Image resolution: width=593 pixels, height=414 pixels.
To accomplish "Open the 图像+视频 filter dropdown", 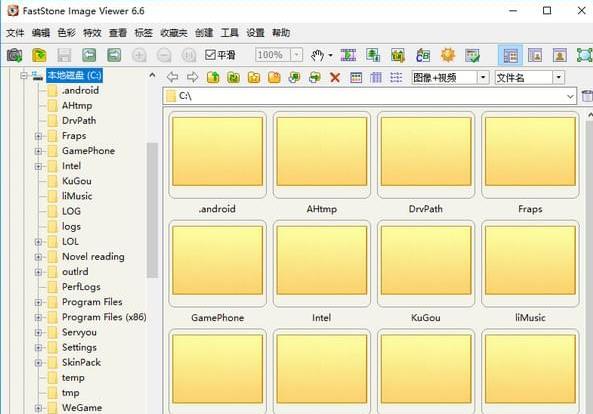I will click(x=483, y=78).
